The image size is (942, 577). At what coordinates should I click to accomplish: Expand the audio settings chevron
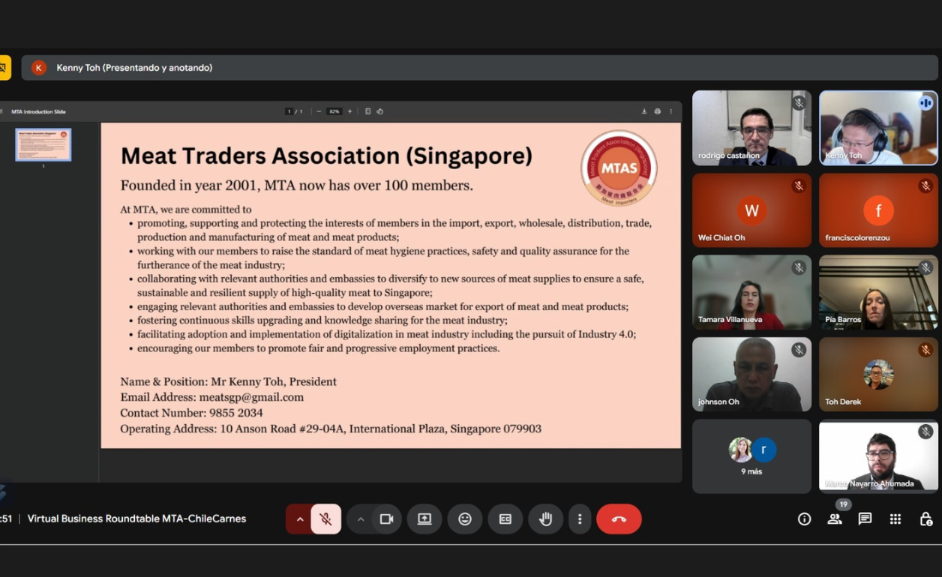tap(299, 519)
